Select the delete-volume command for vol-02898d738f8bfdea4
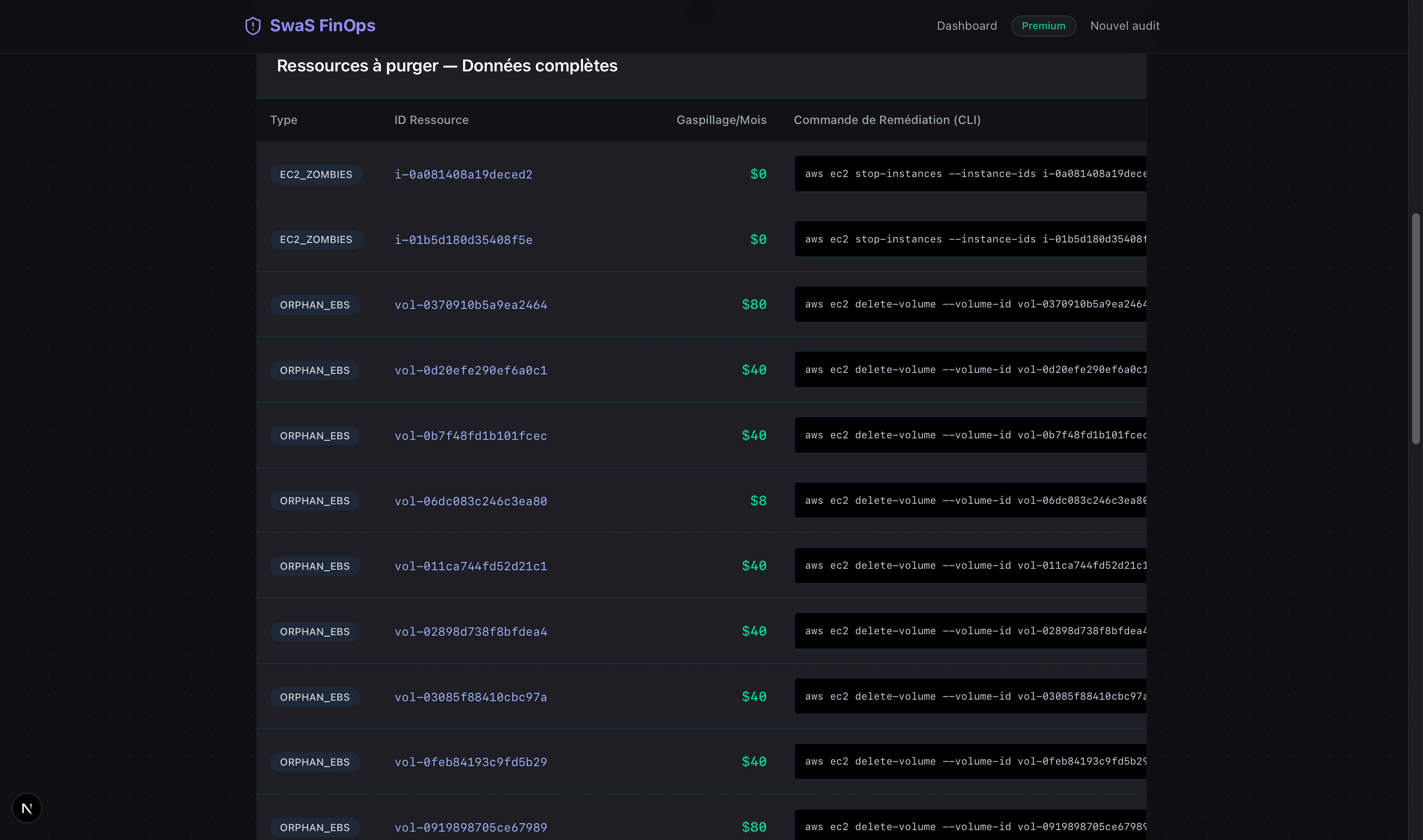The width and height of the screenshot is (1423, 840). (970, 631)
